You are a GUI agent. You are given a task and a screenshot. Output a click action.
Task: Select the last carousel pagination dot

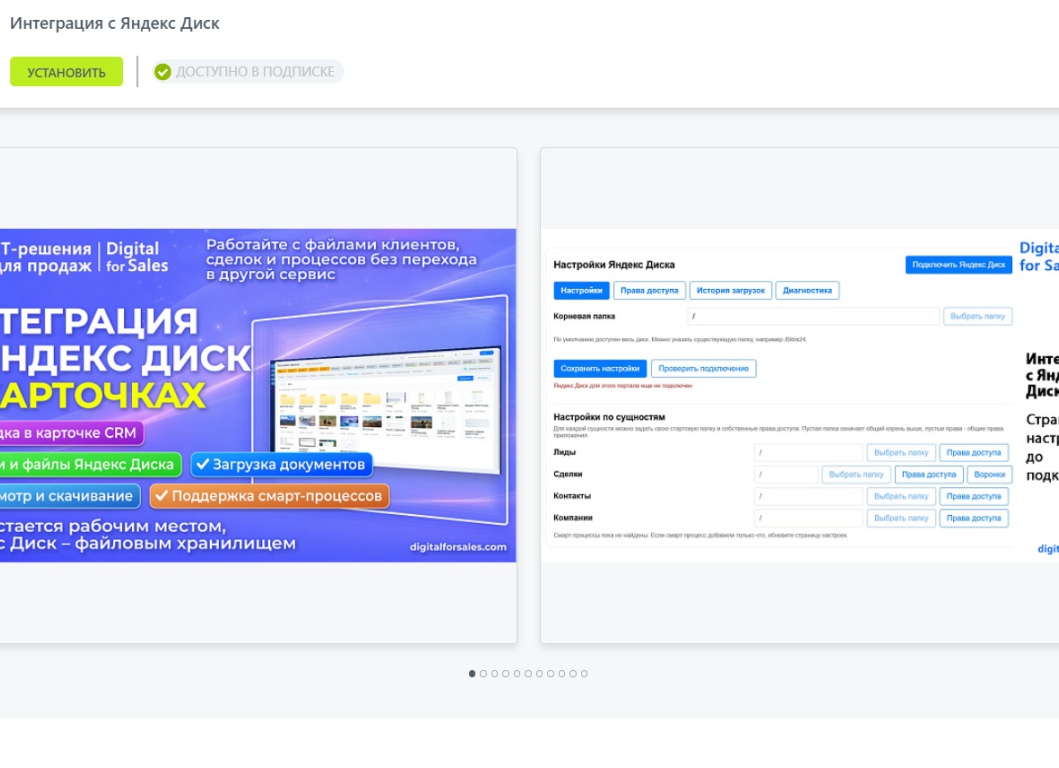tap(584, 673)
